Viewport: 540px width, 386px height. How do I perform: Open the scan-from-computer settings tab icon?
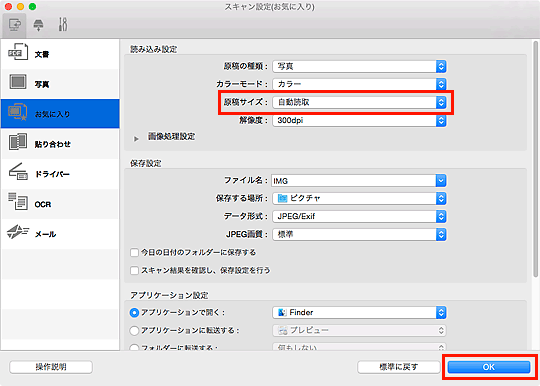pyautogui.click(x=14, y=25)
